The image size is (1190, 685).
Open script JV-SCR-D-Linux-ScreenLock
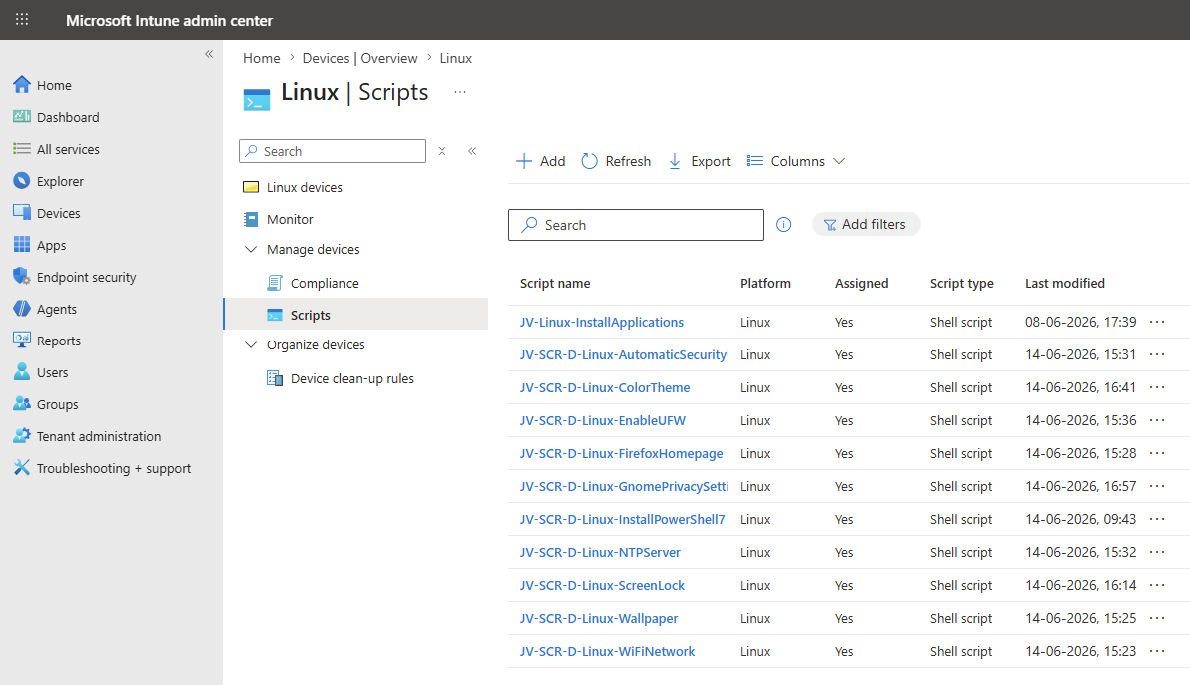[602, 585]
